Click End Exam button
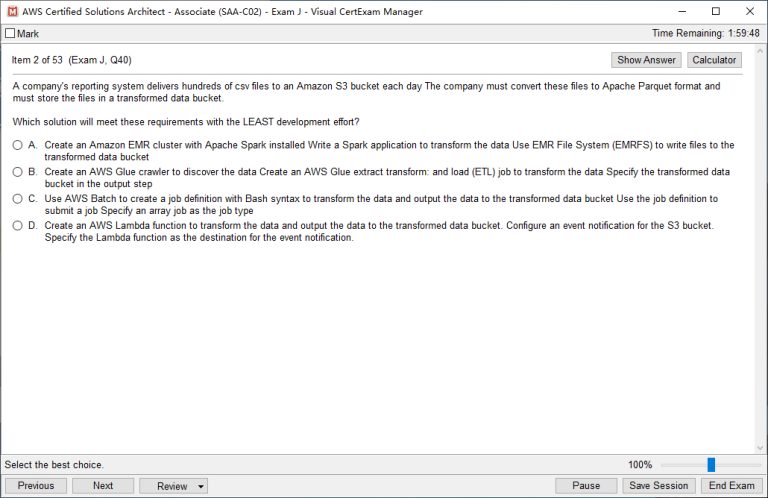Image resolution: width=768 pixels, height=498 pixels. click(x=729, y=486)
